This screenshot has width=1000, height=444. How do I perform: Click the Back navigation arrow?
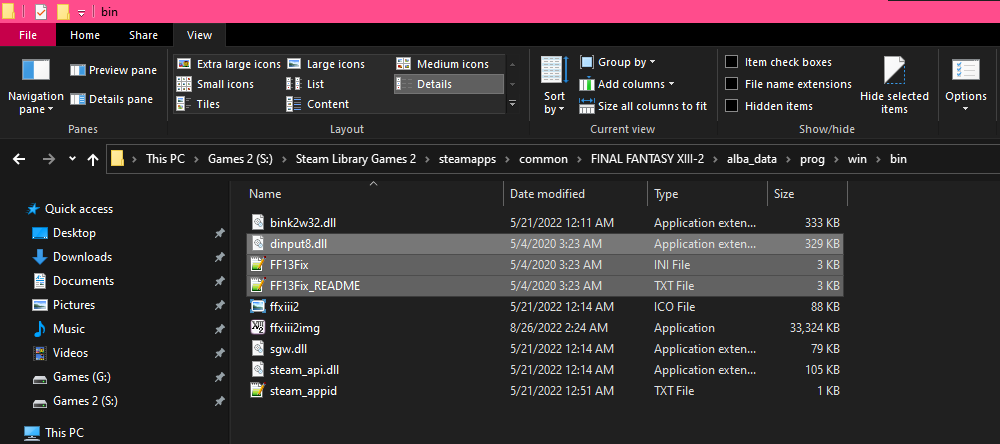pos(20,159)
